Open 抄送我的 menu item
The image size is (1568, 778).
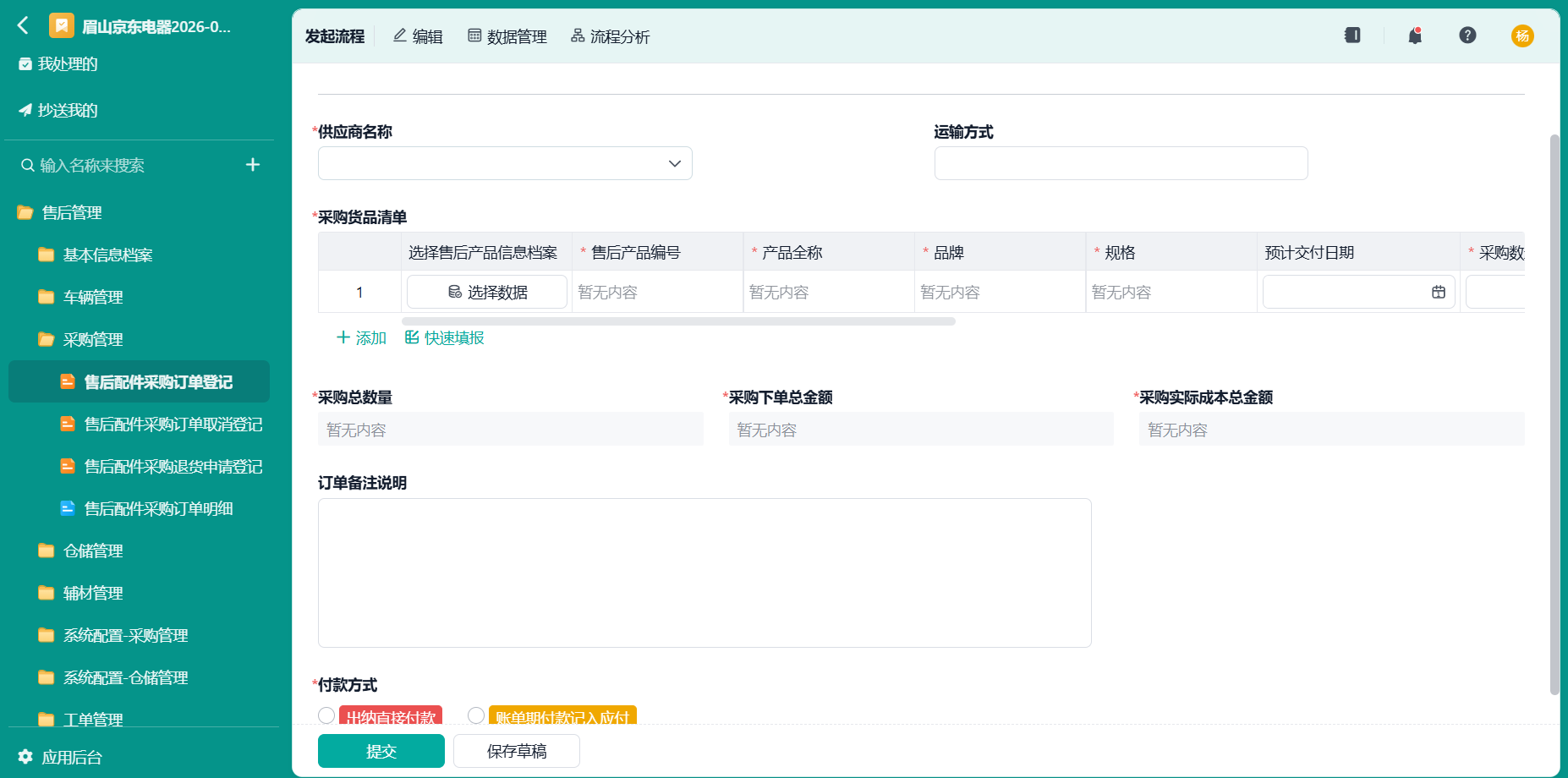point(68,110)
